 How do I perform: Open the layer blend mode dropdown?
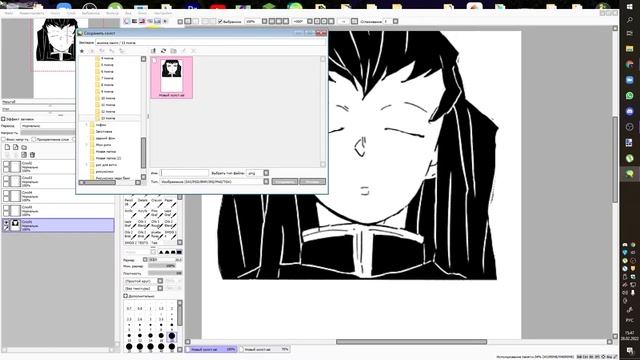click(48, 126)
